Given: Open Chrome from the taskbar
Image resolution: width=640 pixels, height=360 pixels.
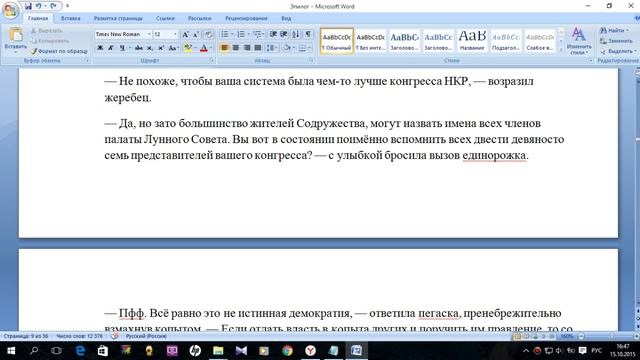Looking at the screenshot, I should [287, 351].
